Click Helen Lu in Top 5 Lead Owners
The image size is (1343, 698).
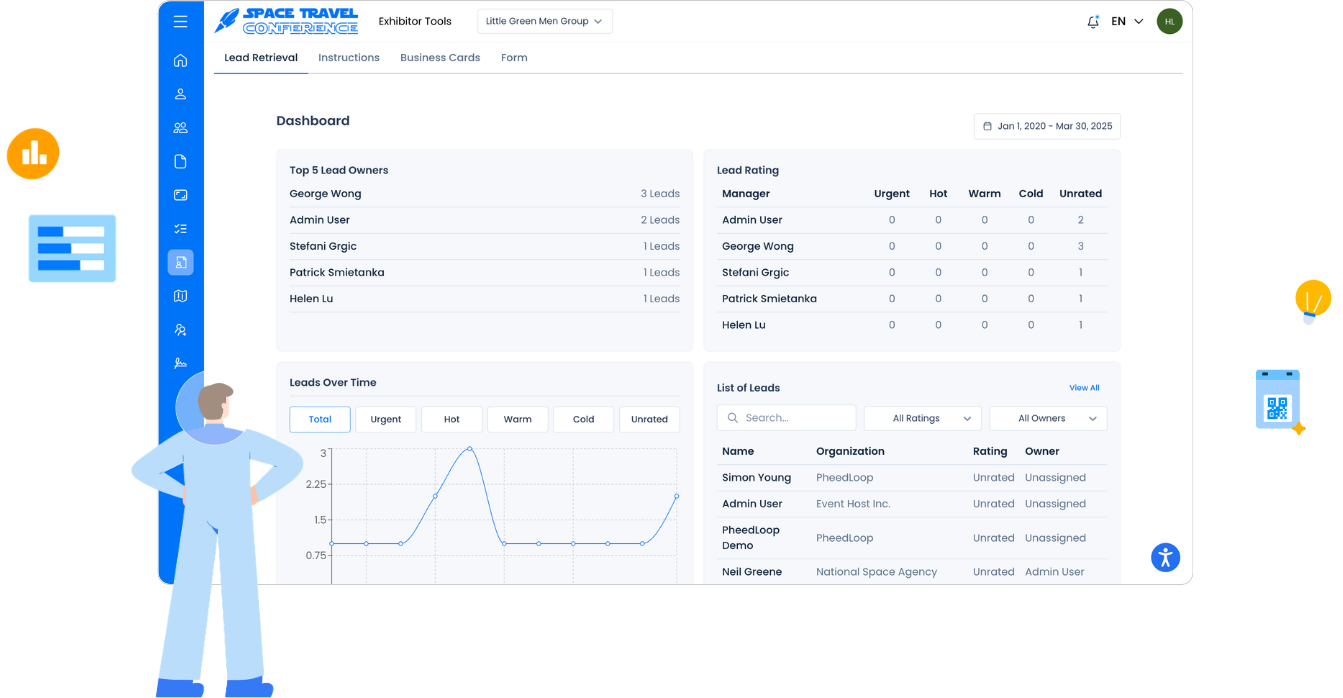311,299
